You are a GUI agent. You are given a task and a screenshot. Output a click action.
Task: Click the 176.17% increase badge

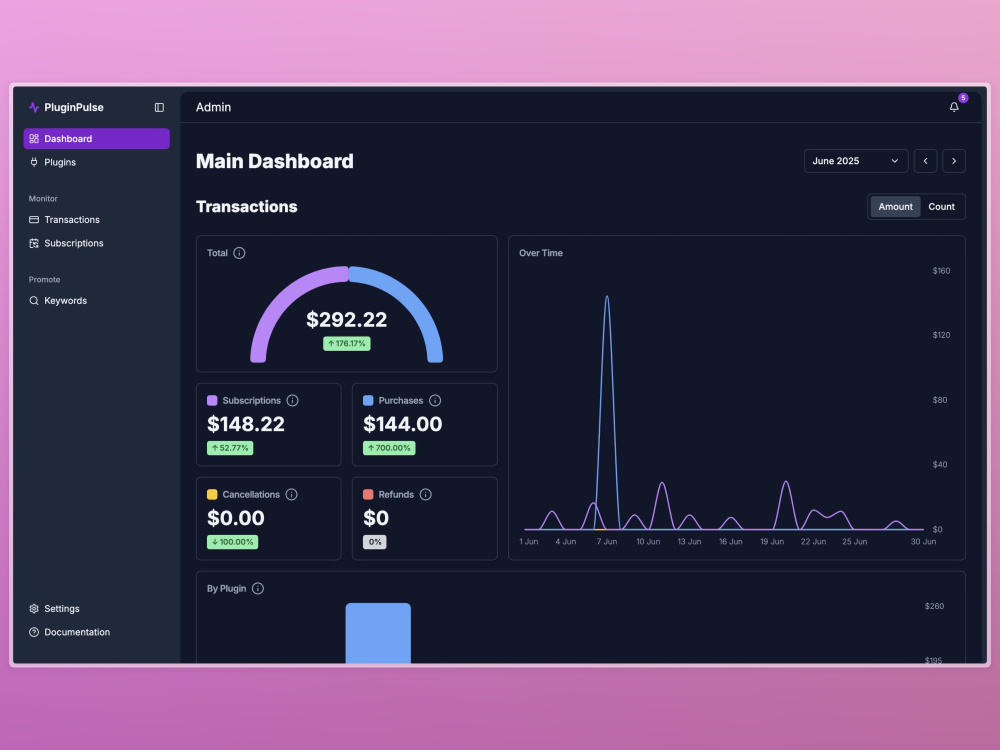point(347,343)
